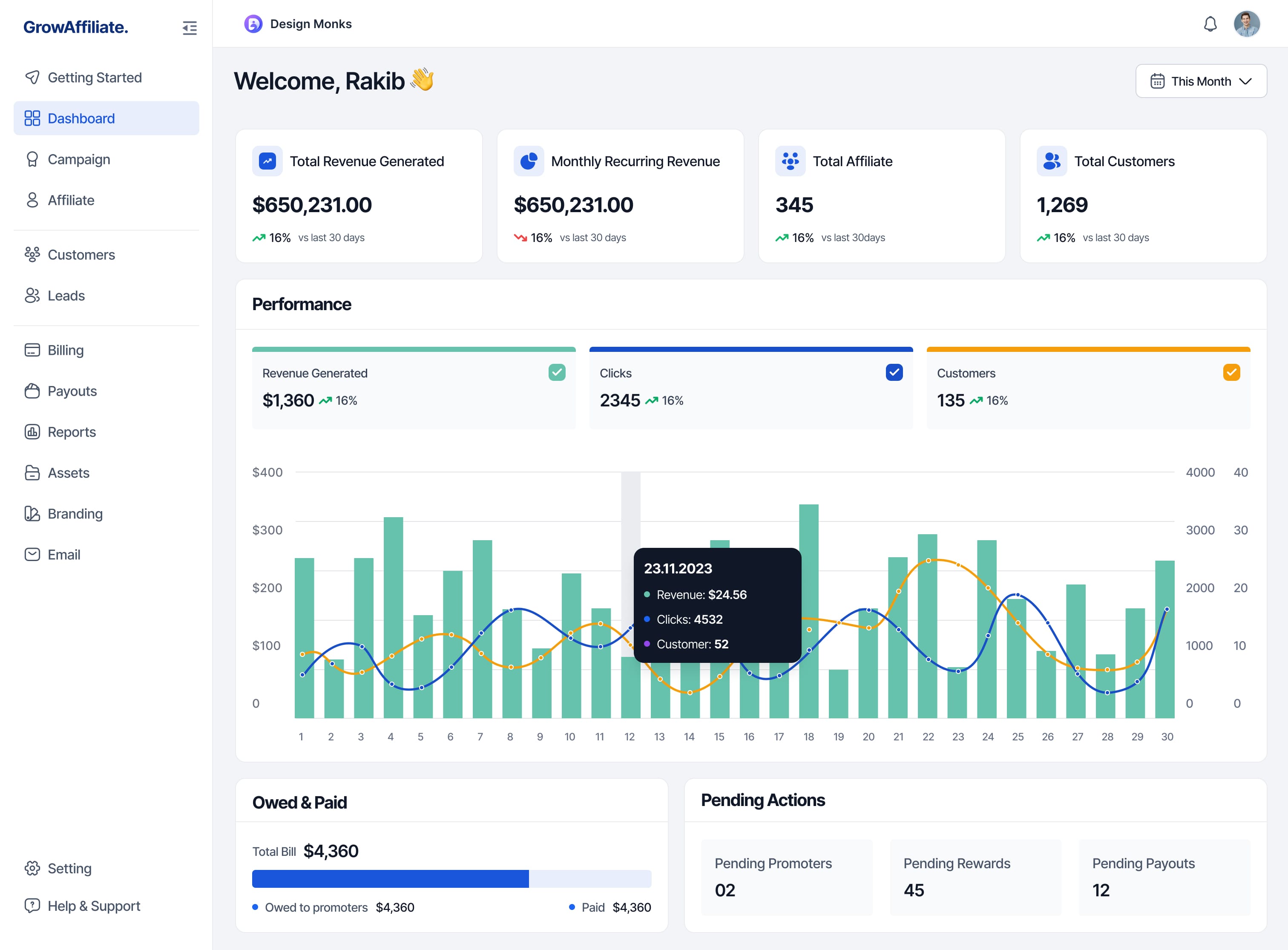Image resolution: width=1288 pixels, height=950 pixels.
Task: Open the Setting gear menu entry
Action: coord(69,868)
